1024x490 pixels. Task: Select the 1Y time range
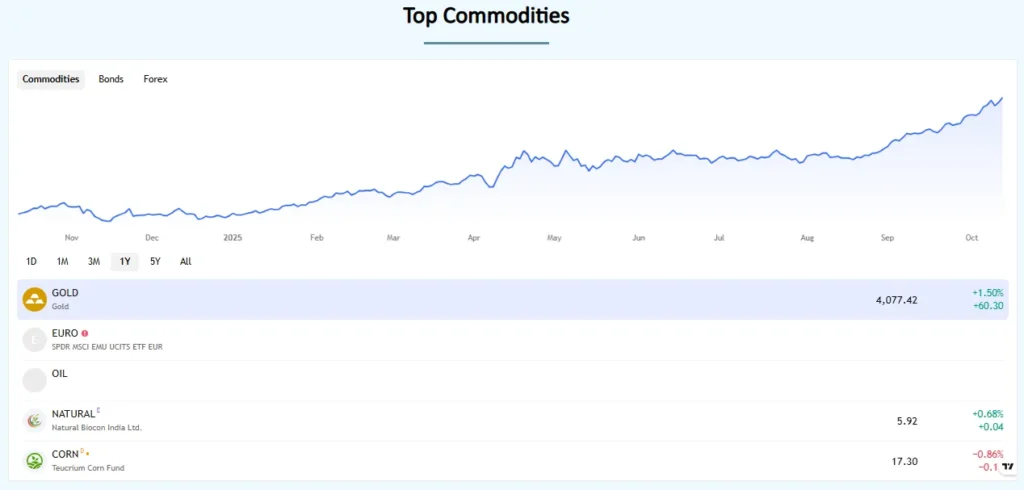pos(124,262)
